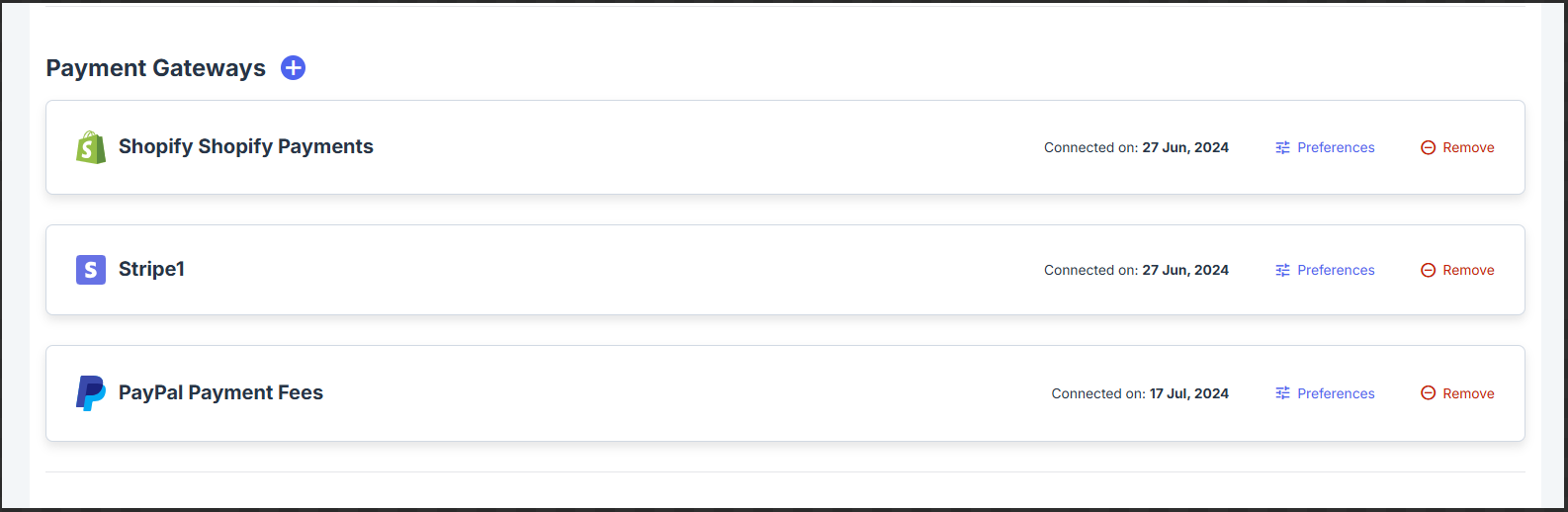Click the Shopify shopping bag logo
The image size is (1568, 512).
[x=91, y=147]
